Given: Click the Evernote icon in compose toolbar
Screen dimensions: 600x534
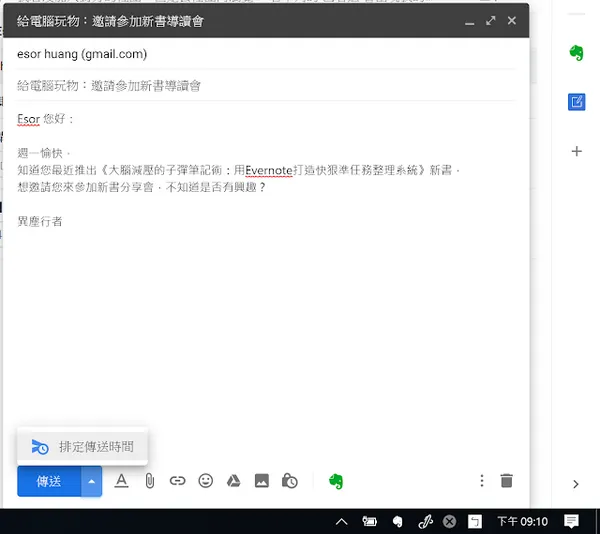Looking at the screenshot, I should point(336,481).
